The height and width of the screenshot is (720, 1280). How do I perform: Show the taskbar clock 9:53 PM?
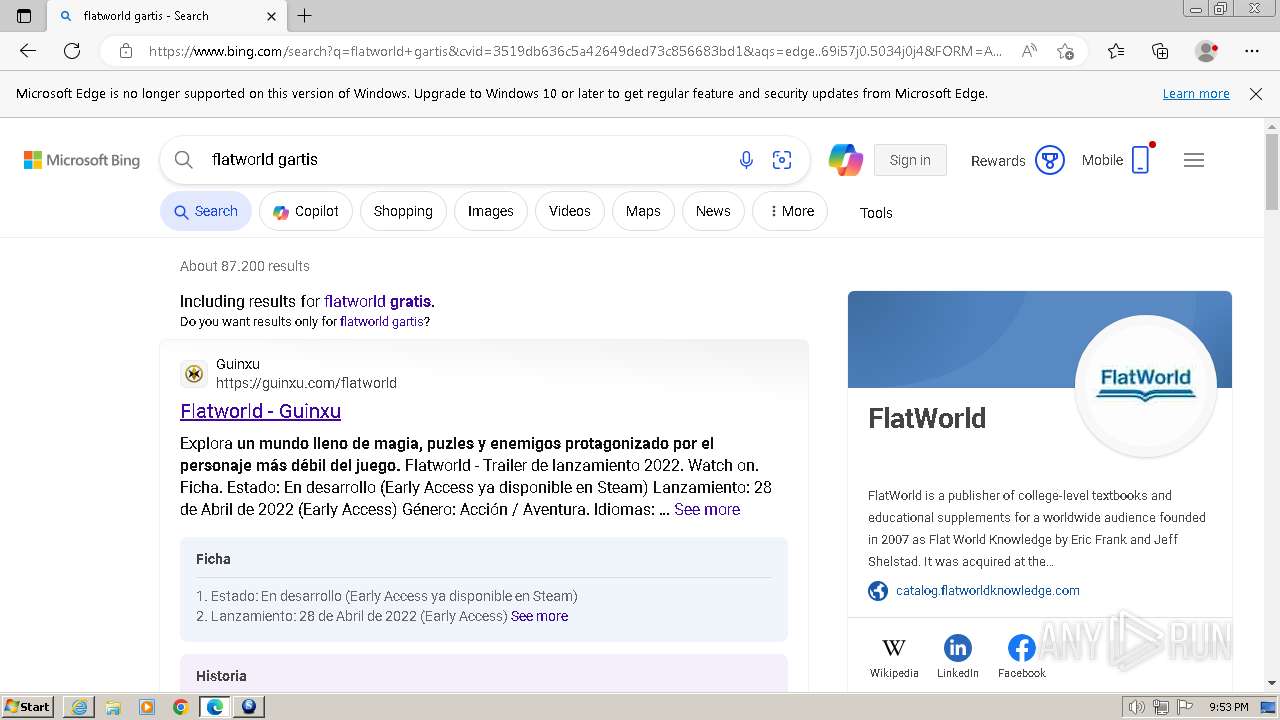[1229, 707]
